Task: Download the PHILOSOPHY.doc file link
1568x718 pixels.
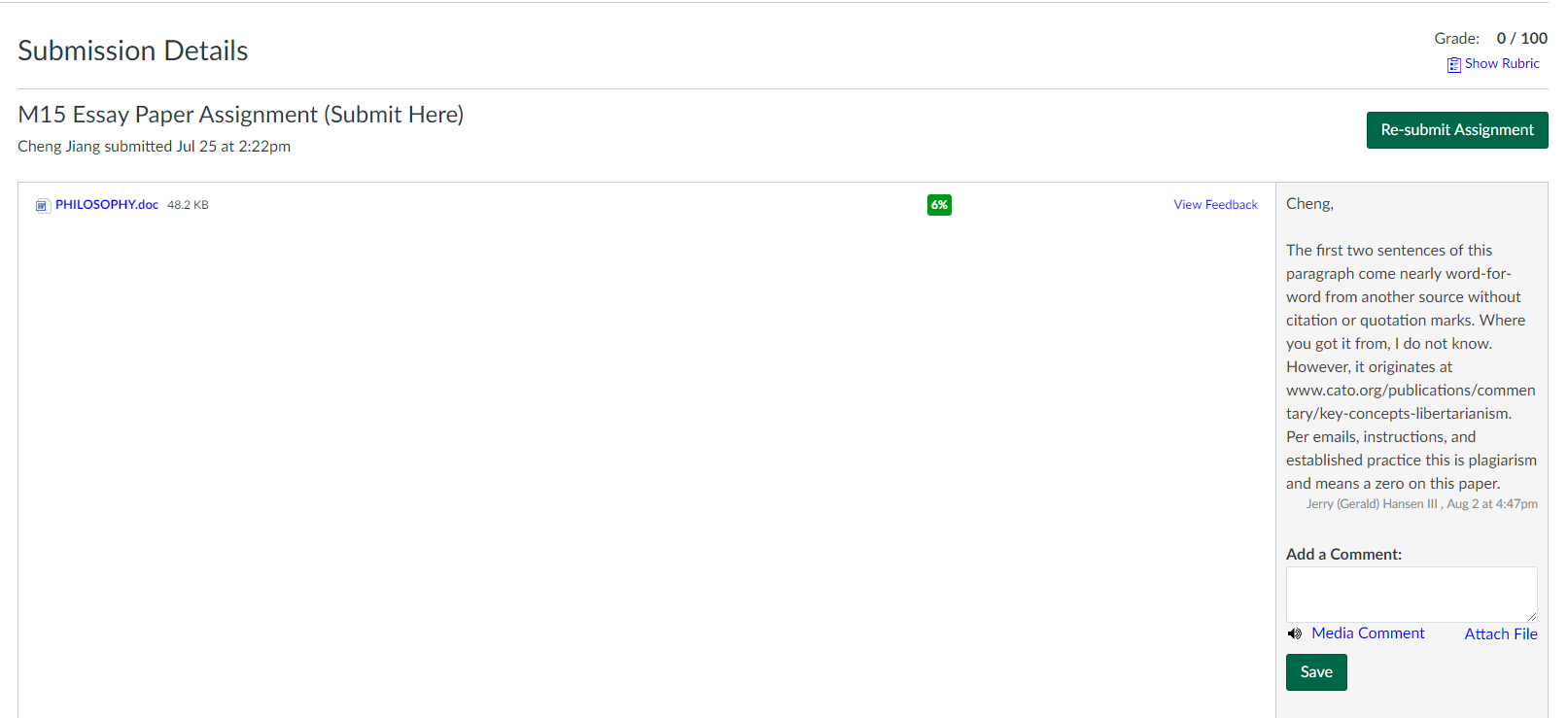Action: (x=107, y=205)
